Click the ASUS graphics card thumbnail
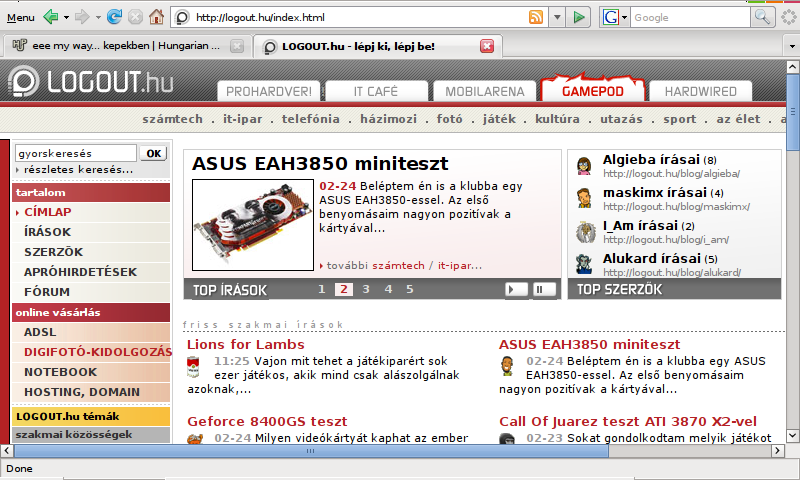 pos(253,224)
